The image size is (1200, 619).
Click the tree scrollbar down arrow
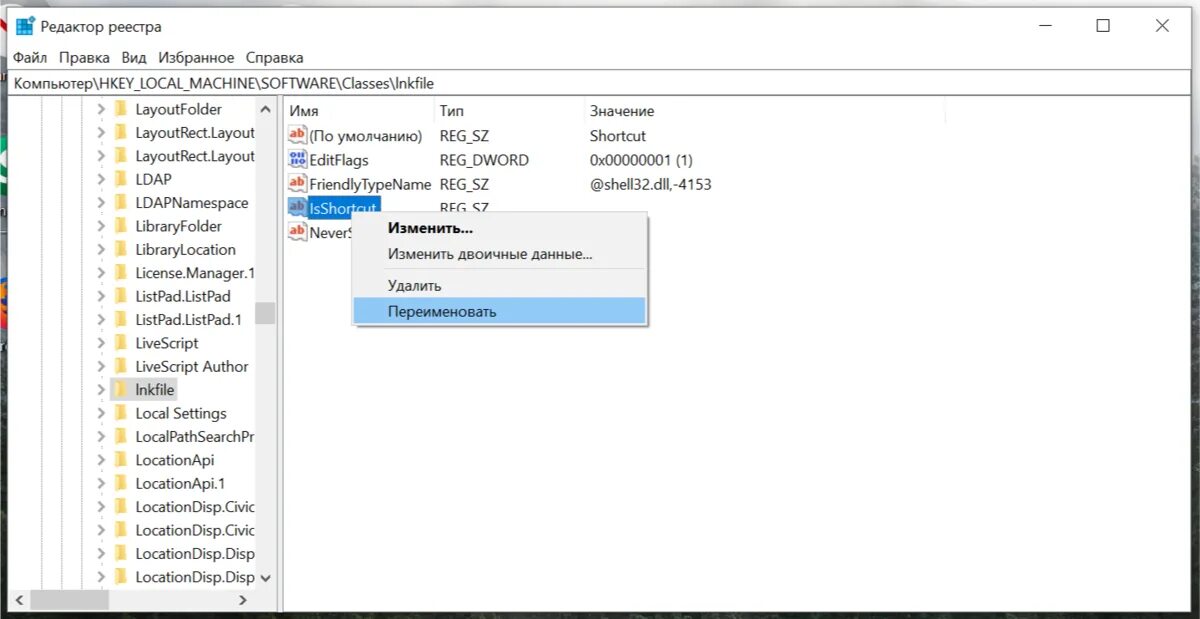265,578
